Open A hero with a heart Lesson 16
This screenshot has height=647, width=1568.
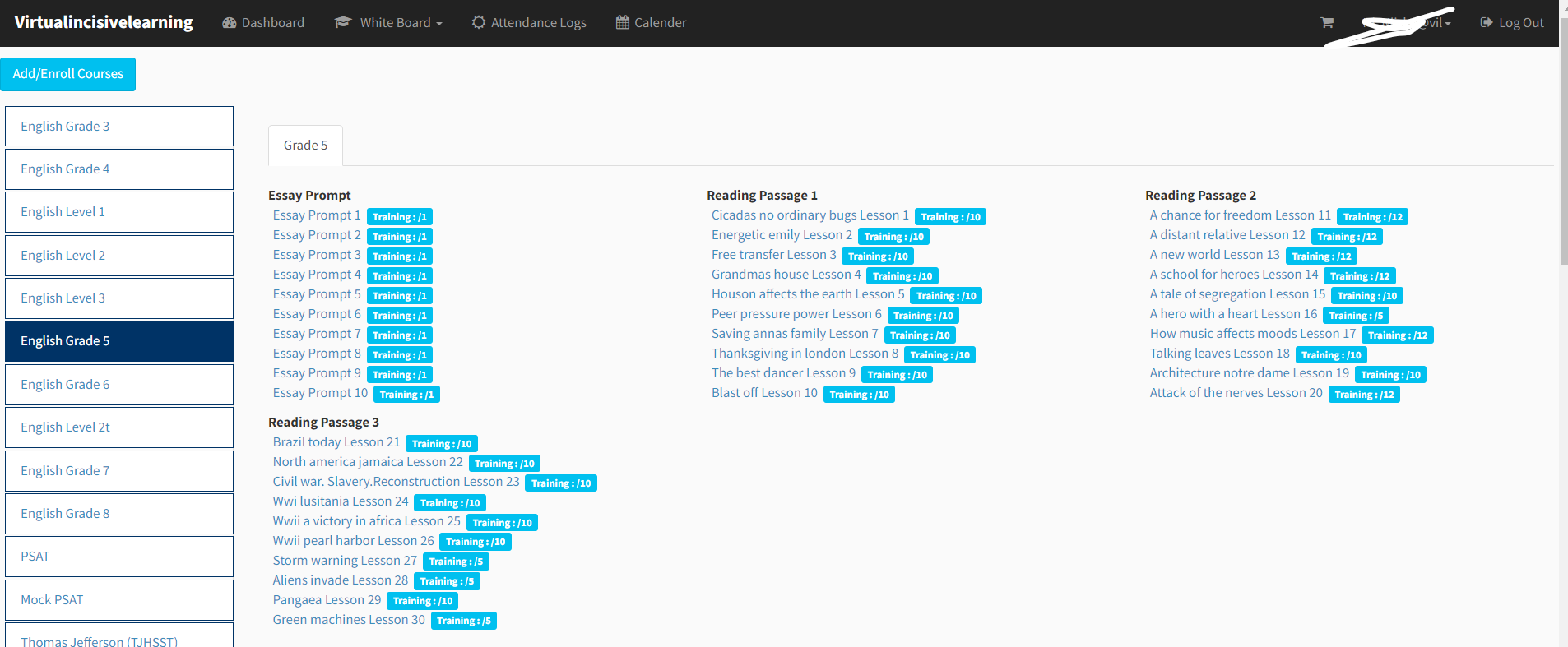(x=1233, y=314)
